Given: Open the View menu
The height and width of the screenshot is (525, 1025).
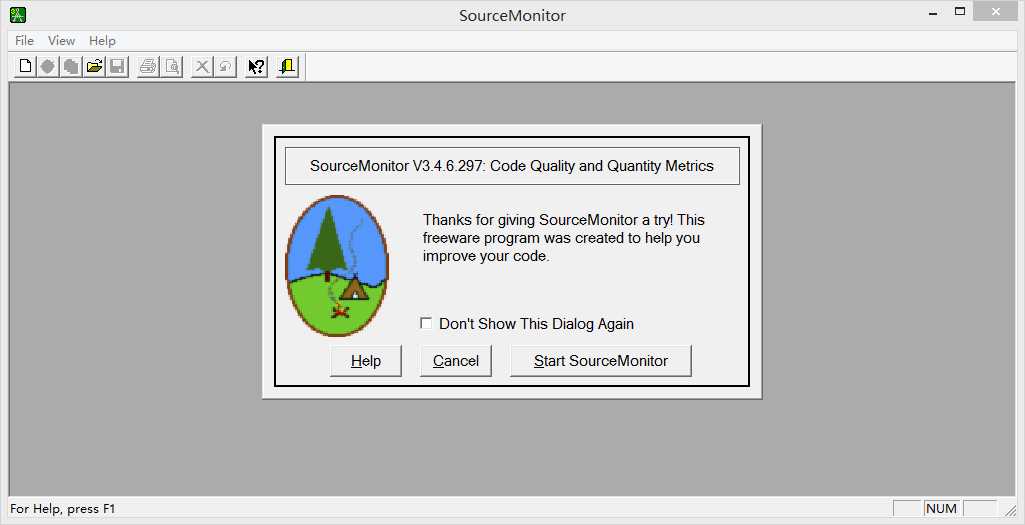Looking at the screenshot, I should pos(61,41).
